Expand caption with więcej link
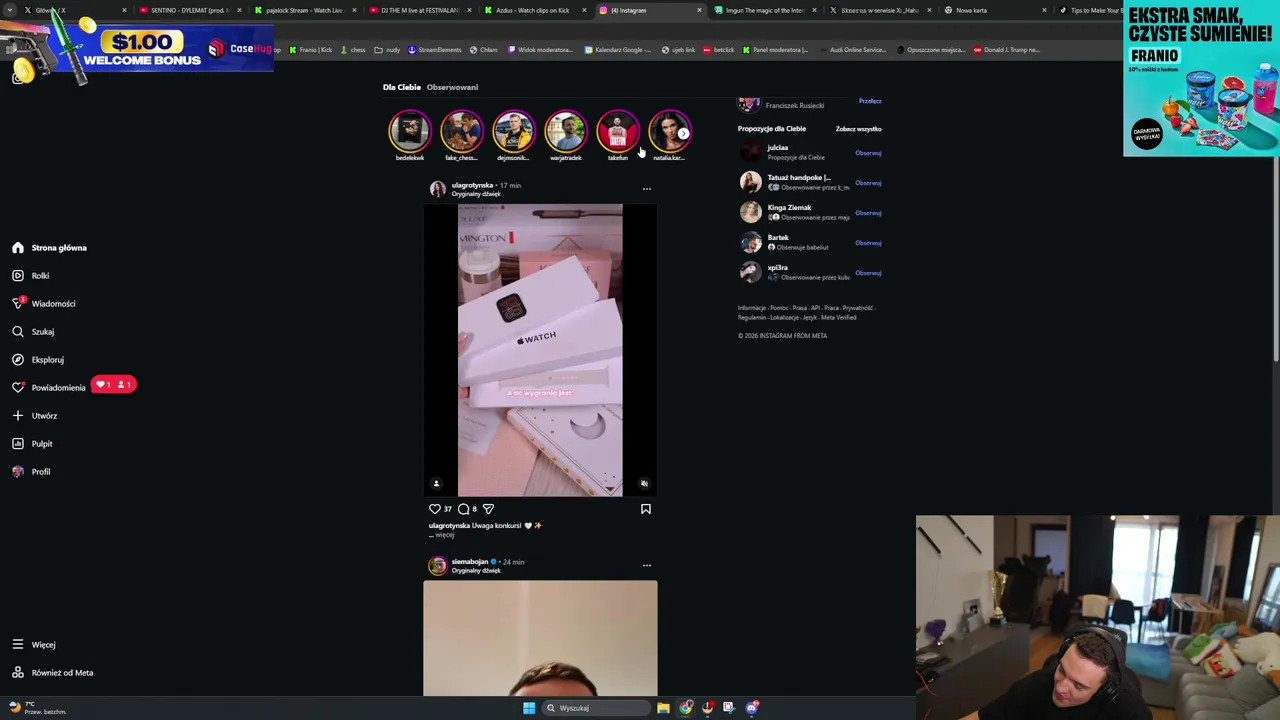 [x=444, y=535]
